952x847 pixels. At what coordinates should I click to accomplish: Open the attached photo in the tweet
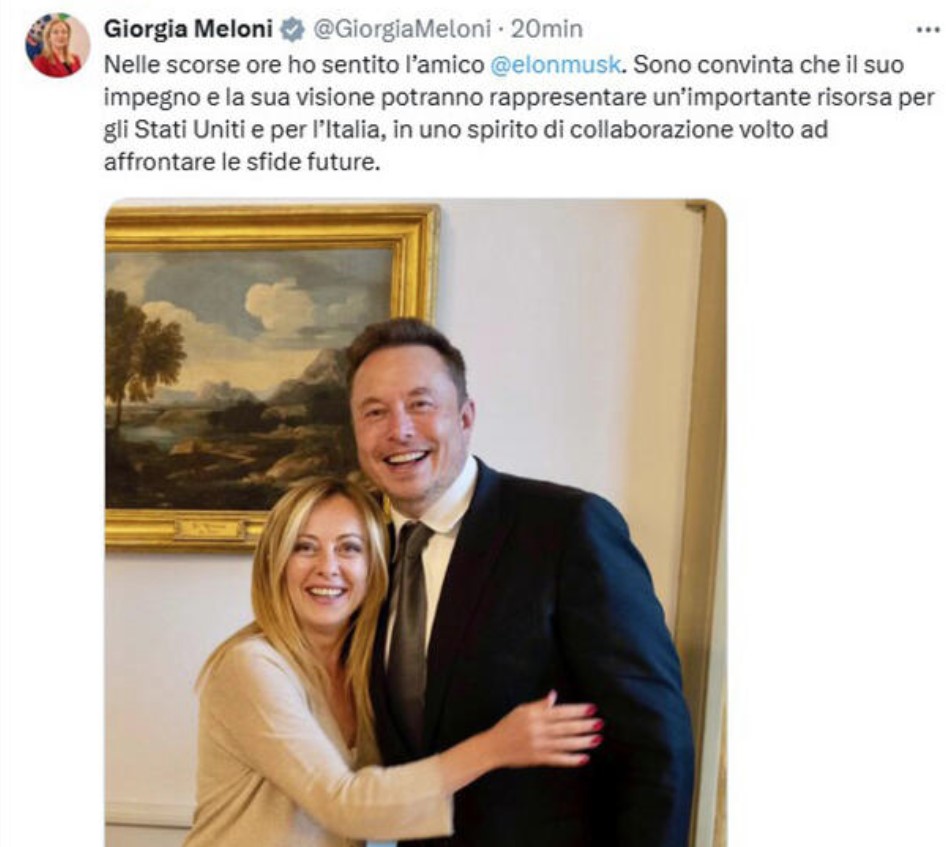coord(416,522)
